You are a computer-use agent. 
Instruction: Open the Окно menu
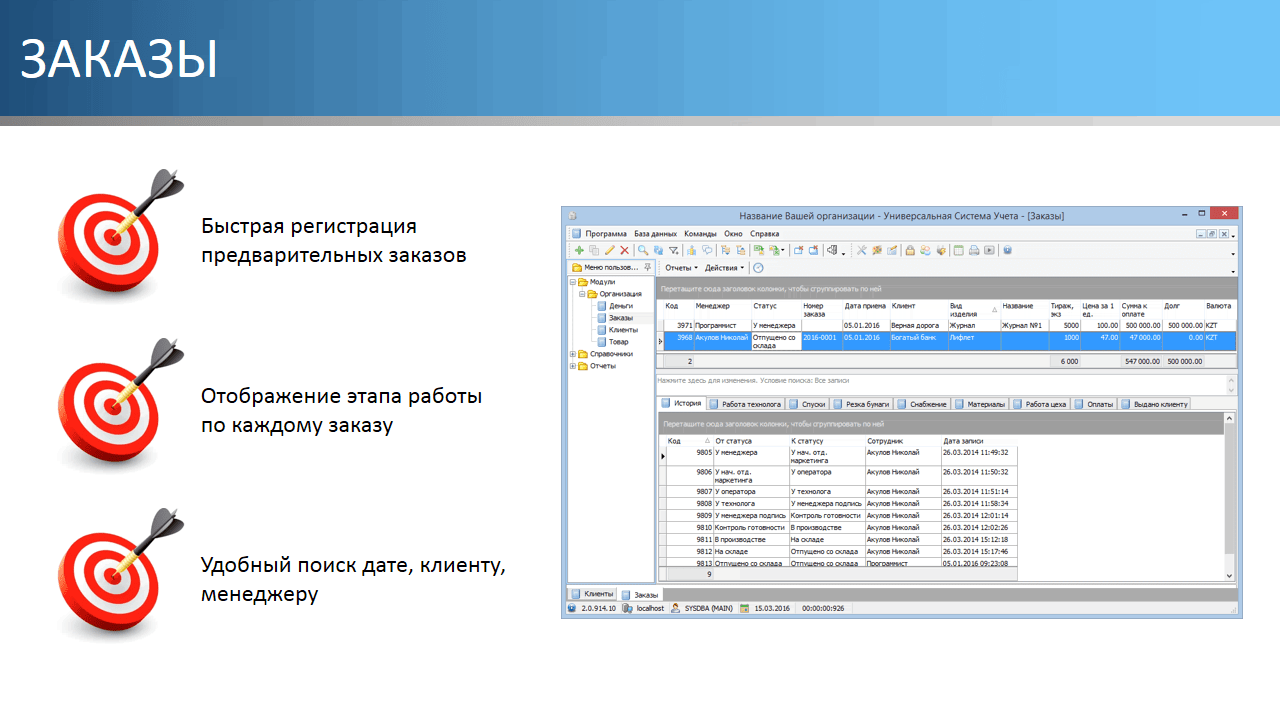click(734, 233)
